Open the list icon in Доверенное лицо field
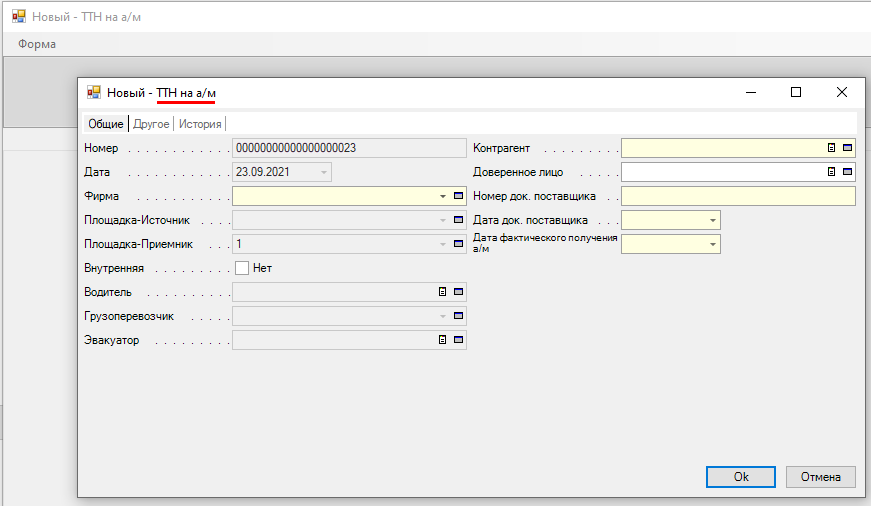This screenshot has height=506, width=871. click(831, 172)
